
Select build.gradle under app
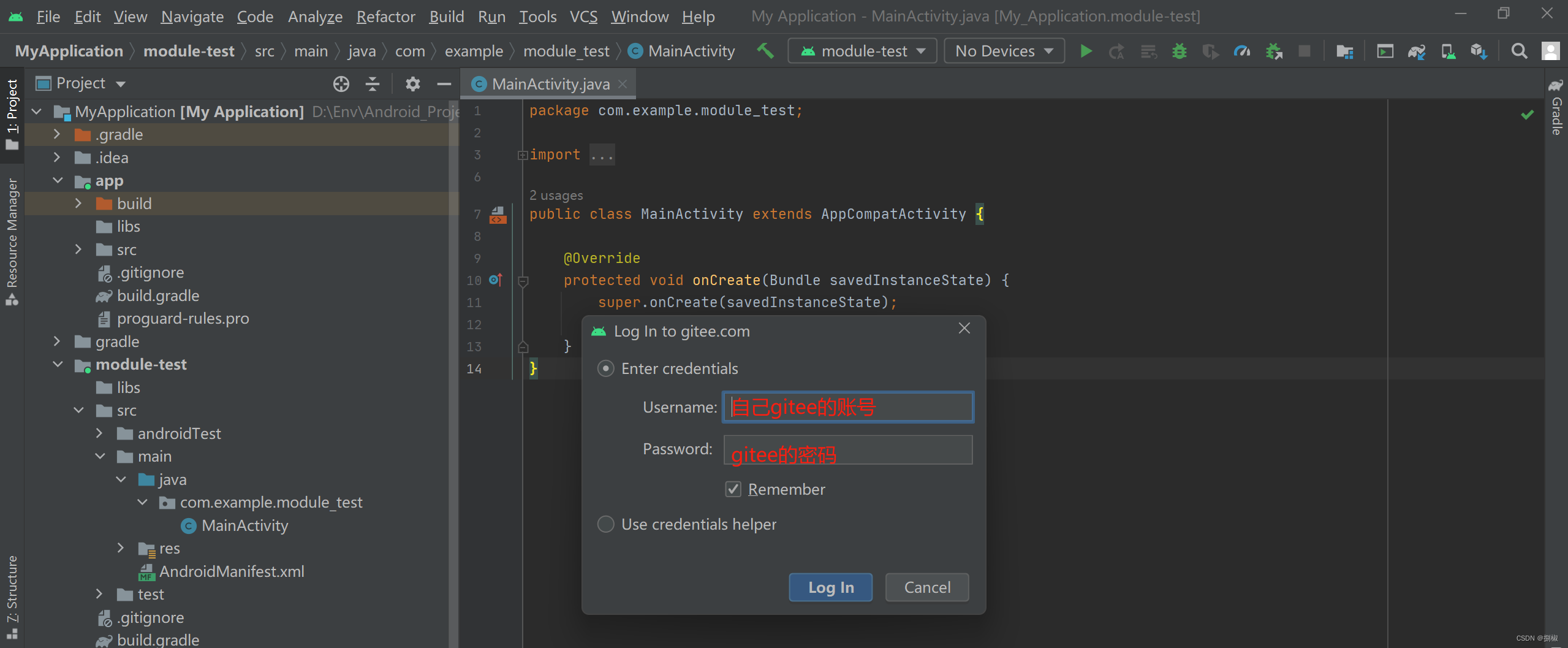point(158,295)
